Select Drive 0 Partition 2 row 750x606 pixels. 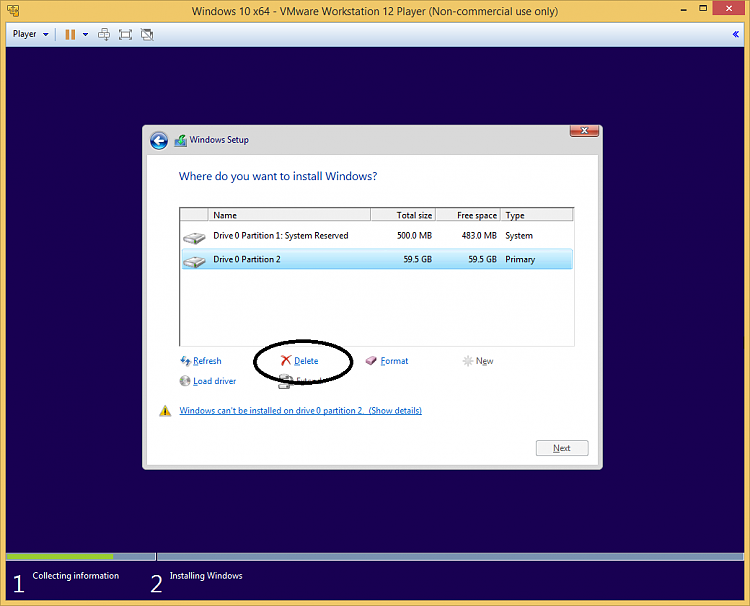[x=377, y=259]
